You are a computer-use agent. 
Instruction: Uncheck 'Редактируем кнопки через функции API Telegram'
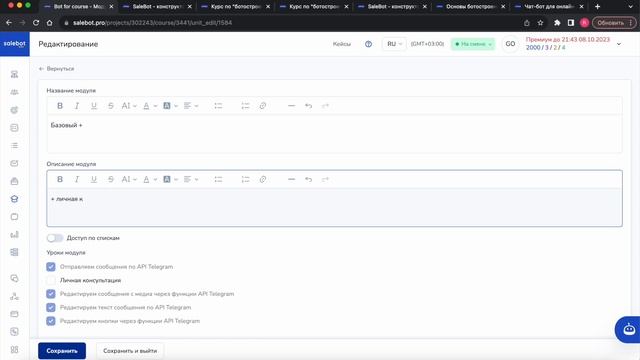51,321
